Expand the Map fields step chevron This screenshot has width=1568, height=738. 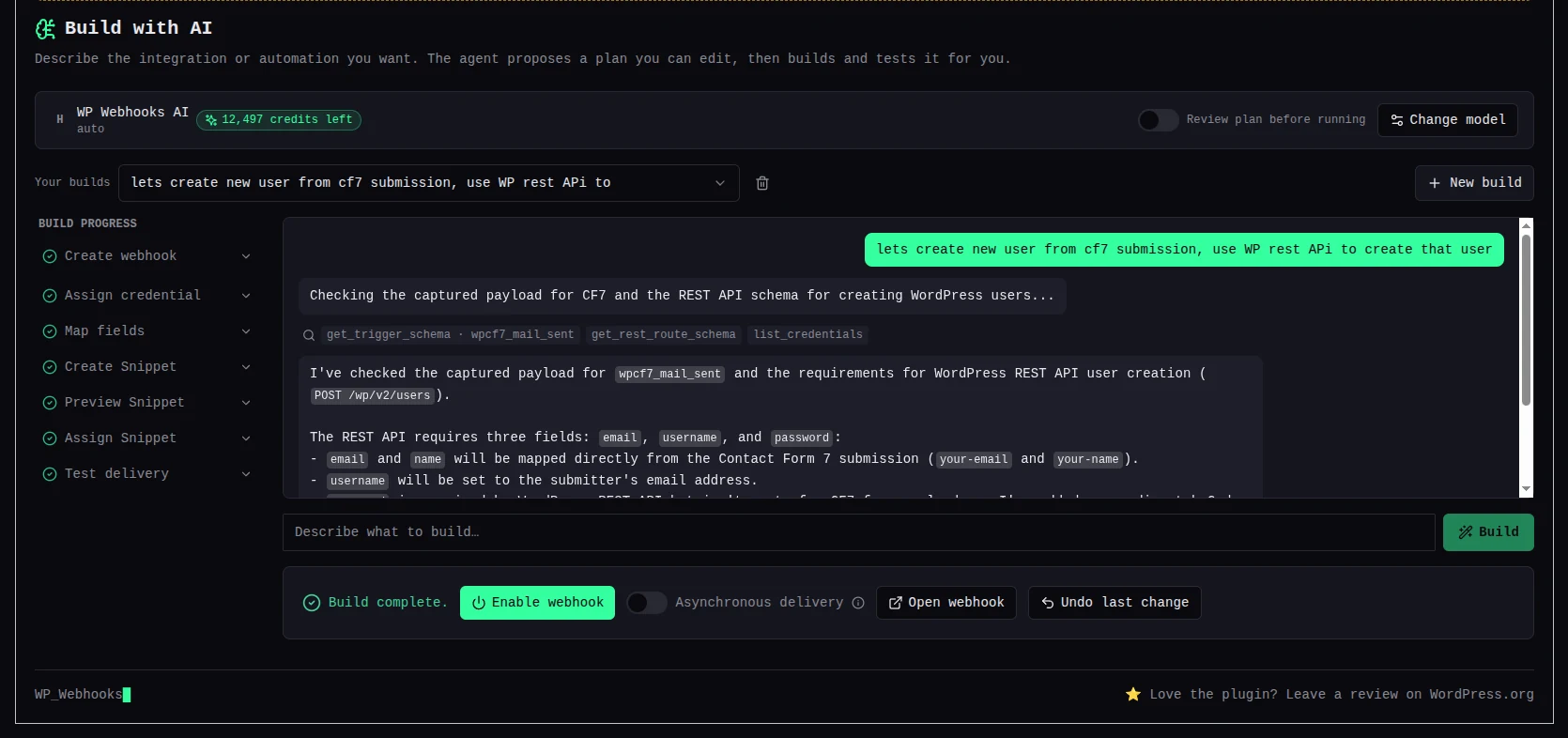click(246, 331)
